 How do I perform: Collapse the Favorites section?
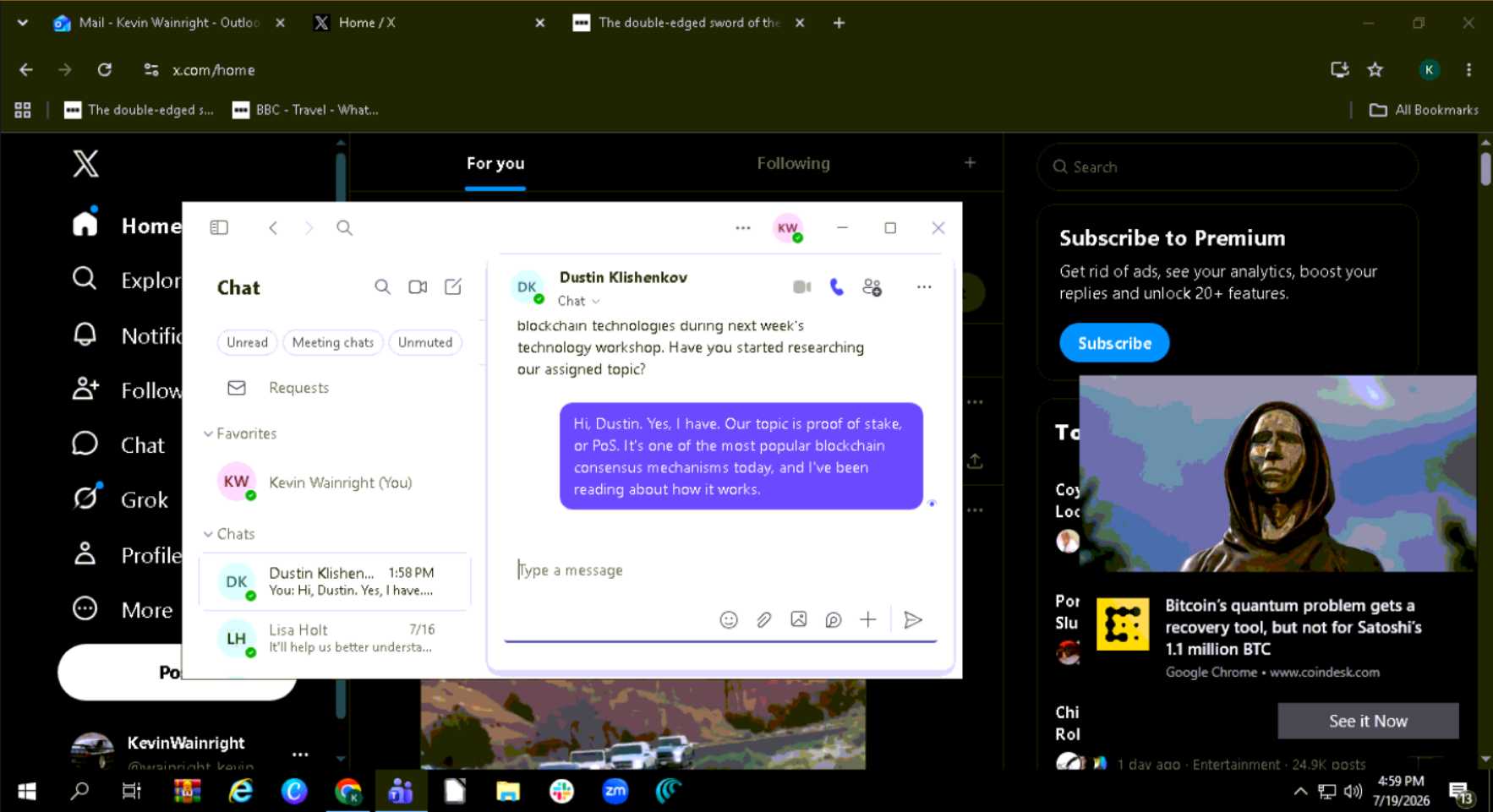(x=208, y=433)
